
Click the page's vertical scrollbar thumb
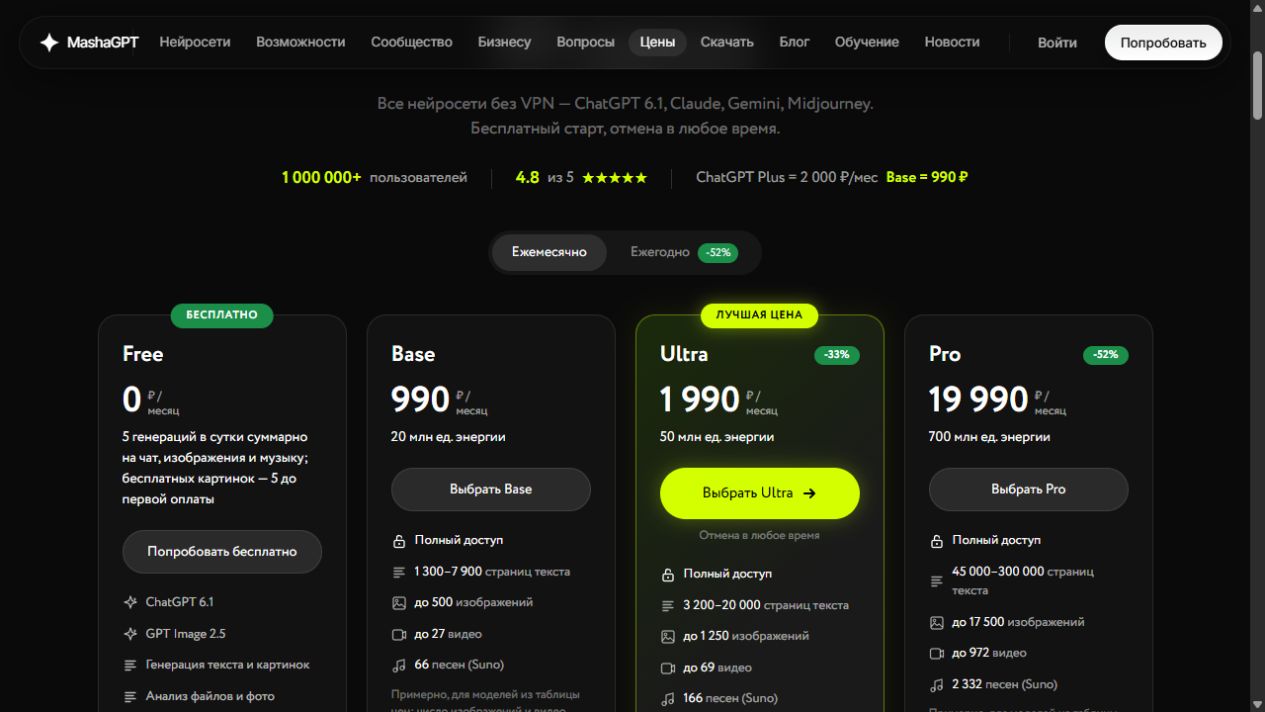tap(1257, 85)
